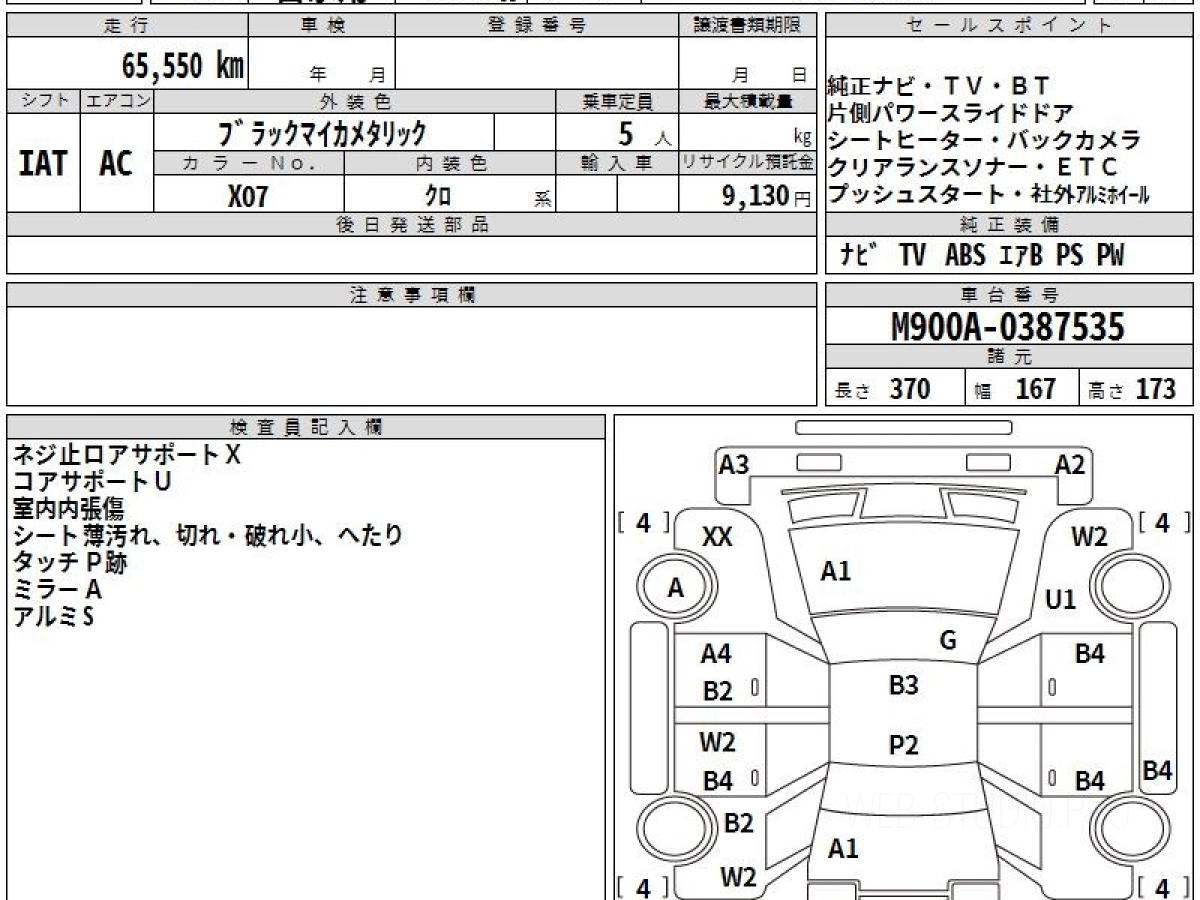Click the P2 roof mark on the diagram

tap(903, 745)
